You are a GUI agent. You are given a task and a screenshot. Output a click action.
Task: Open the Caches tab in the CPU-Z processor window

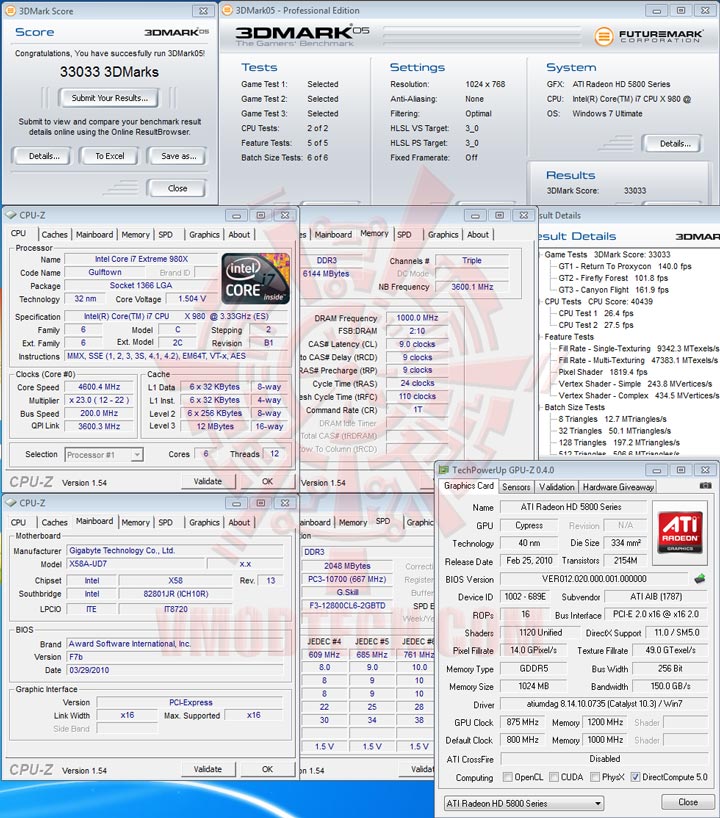(54, 235)
